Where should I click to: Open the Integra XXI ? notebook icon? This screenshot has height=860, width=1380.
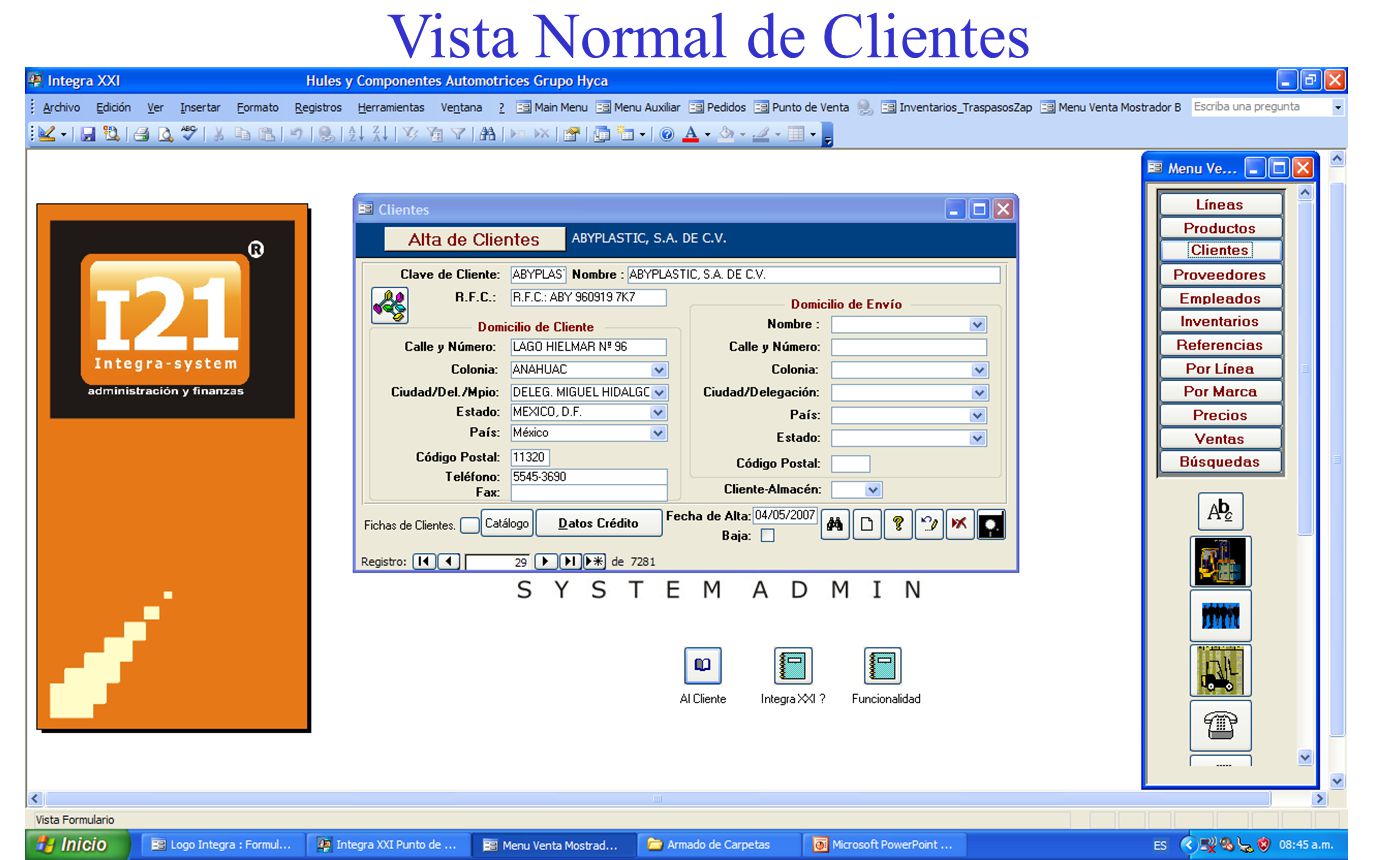click(x=792, y=665)
